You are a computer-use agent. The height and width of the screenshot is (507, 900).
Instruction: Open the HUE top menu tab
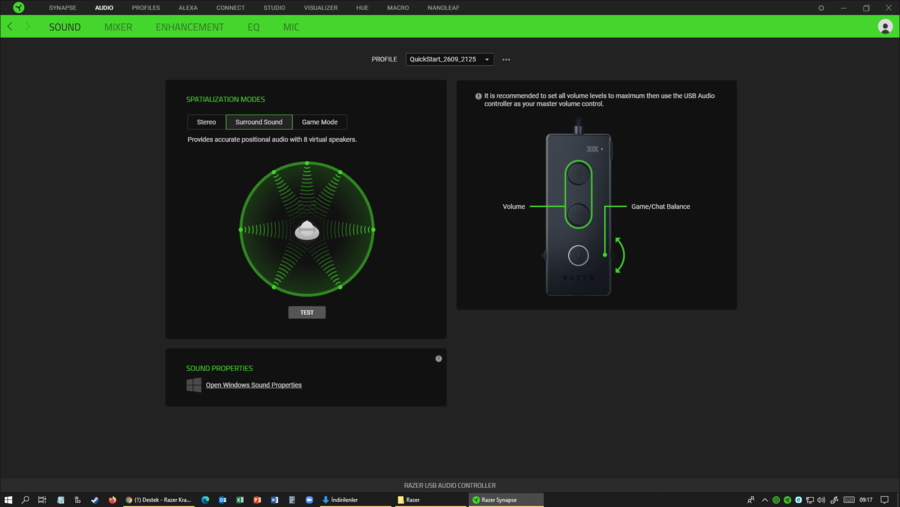tap(362, 8)
